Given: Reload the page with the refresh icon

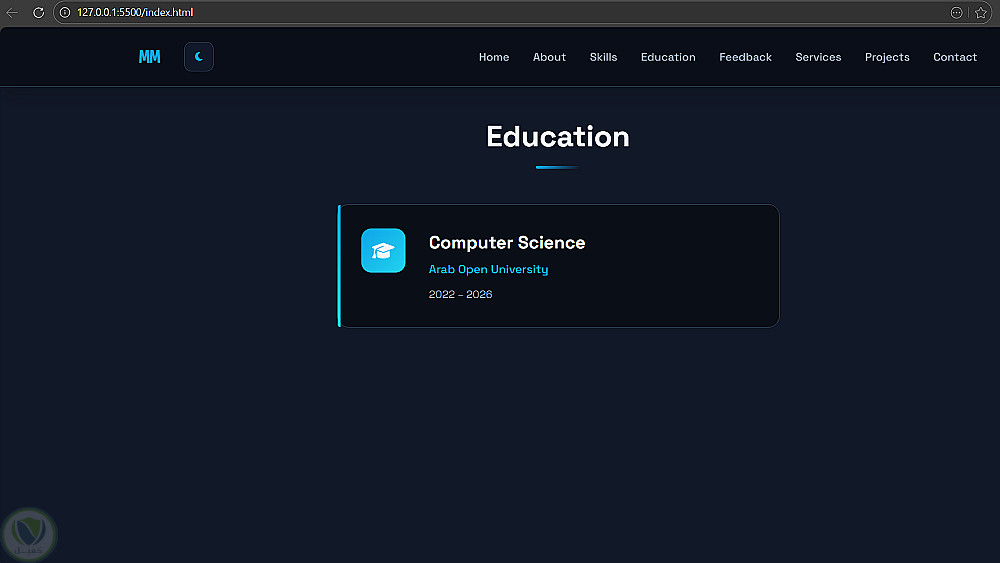Looking at the screenshot, I should [38, 13].
